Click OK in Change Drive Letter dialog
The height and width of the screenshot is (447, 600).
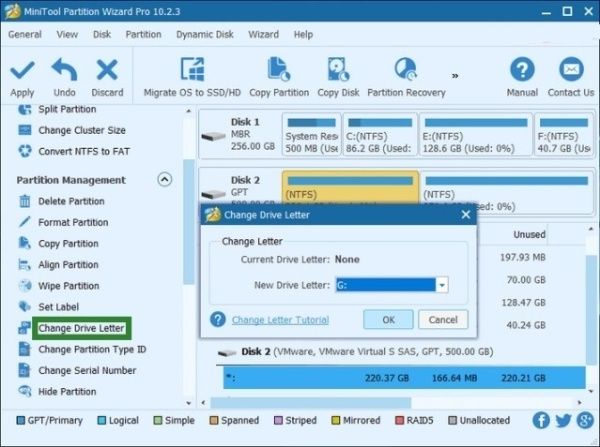(x=388, y=320)
